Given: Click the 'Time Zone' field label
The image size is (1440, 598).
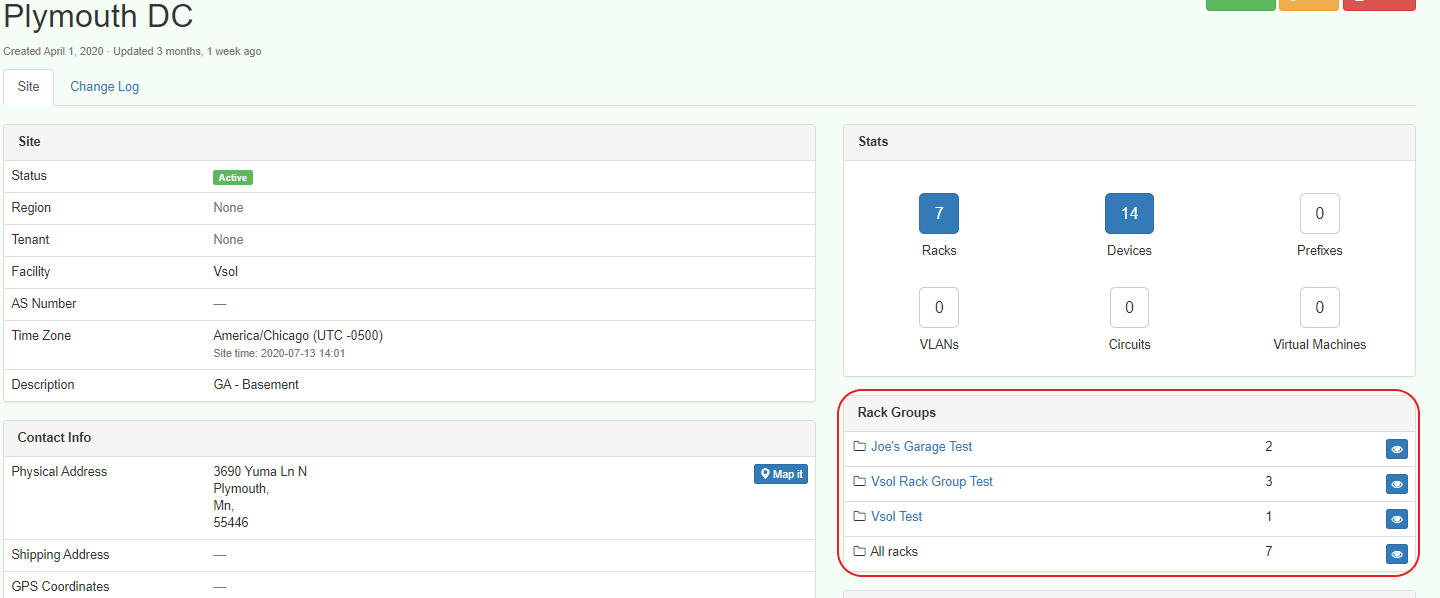Looking at the screenshot, I should [x=41, y=336].
